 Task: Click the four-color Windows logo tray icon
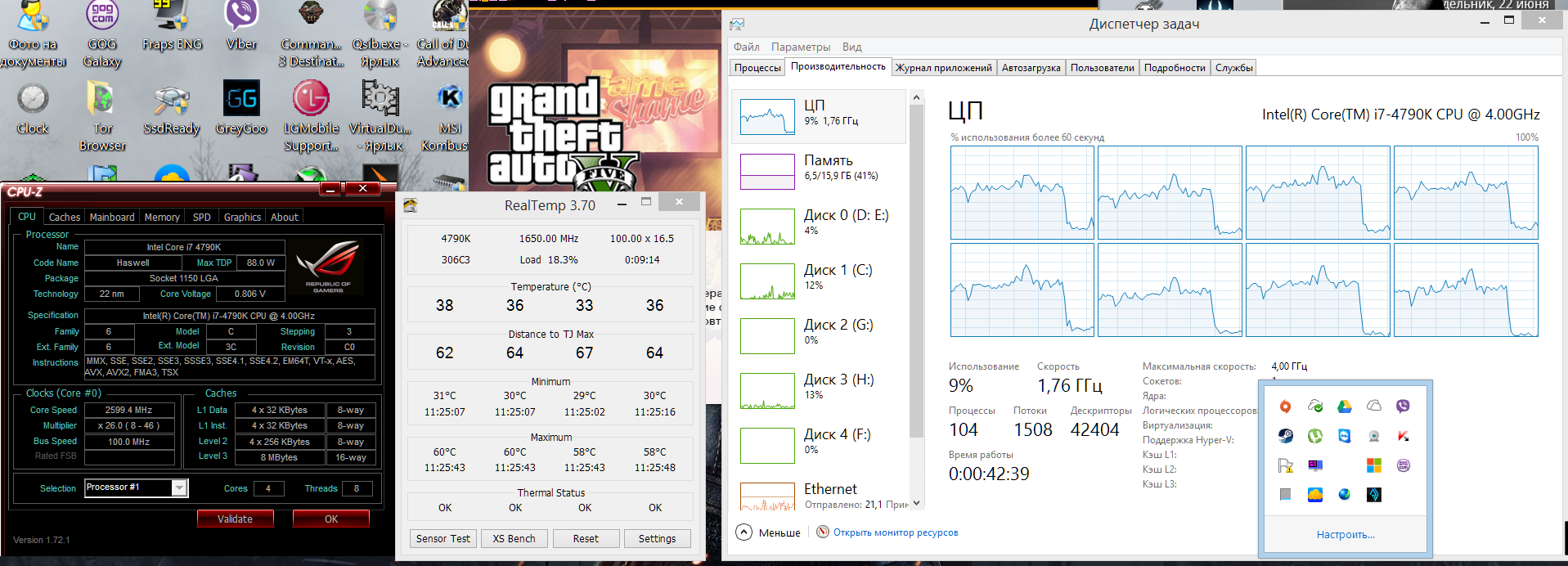1374,465
